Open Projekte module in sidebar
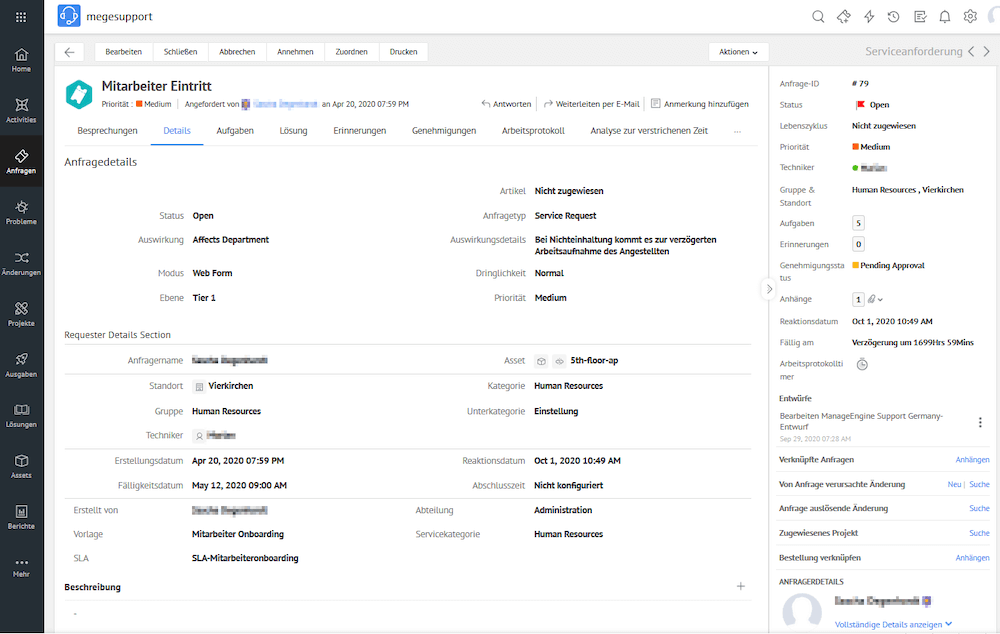Viewport: 1000px width, 634px height. click(x=21, y=314)
